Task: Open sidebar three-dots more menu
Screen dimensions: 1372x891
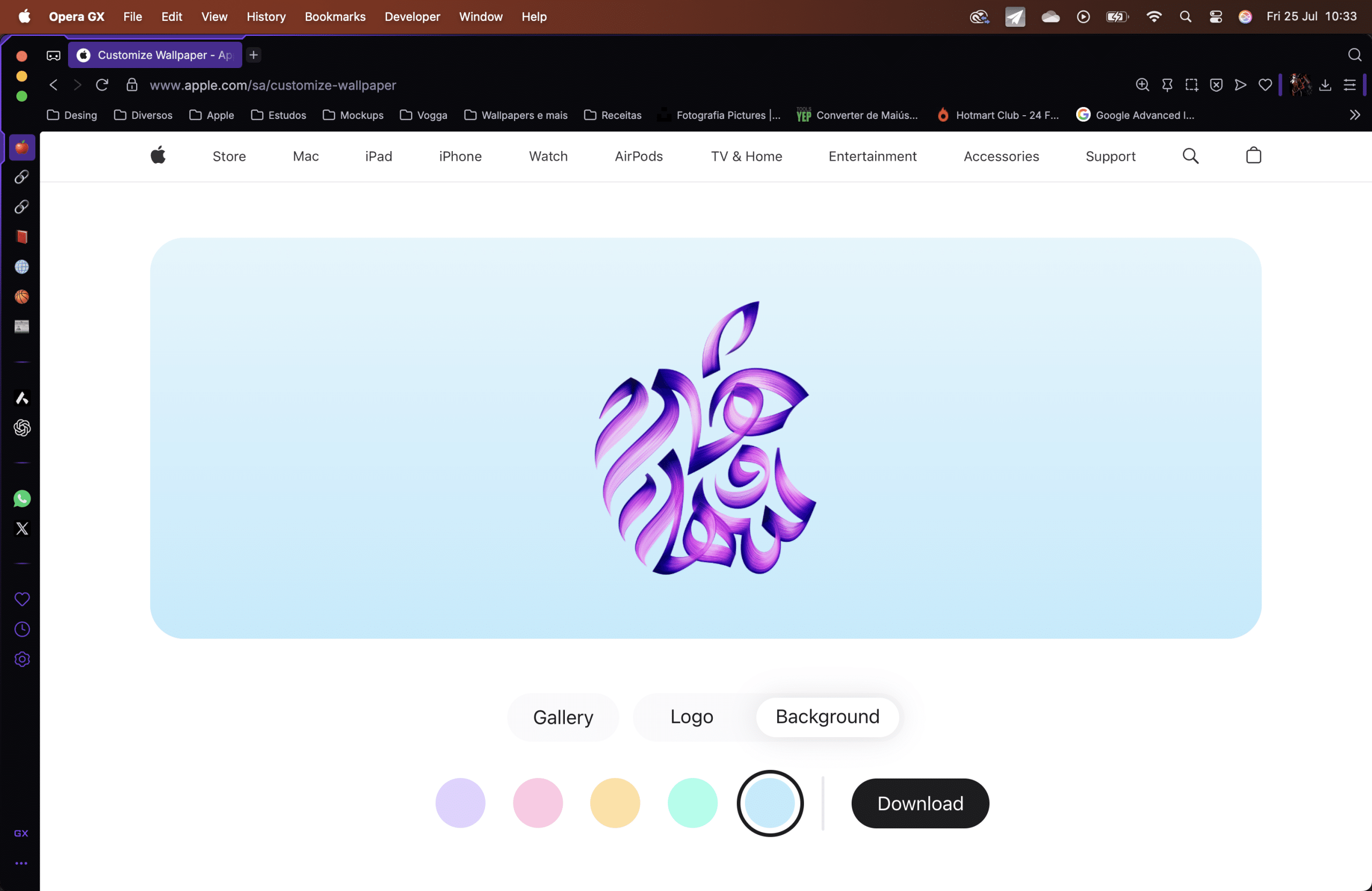Action: pos(21,863)
